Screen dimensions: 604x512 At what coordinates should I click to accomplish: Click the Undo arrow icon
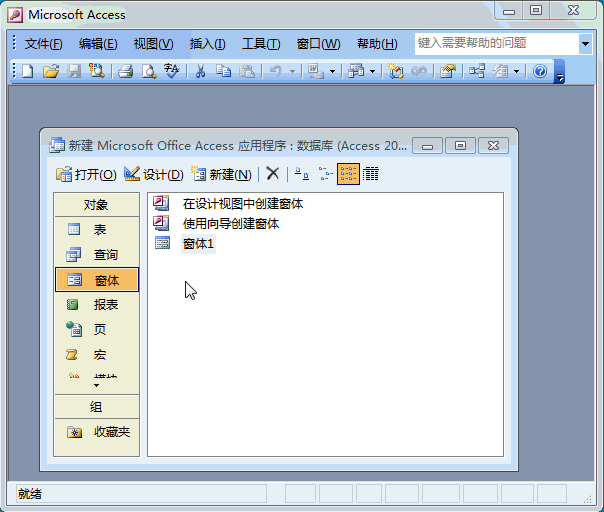click(276, 72)
